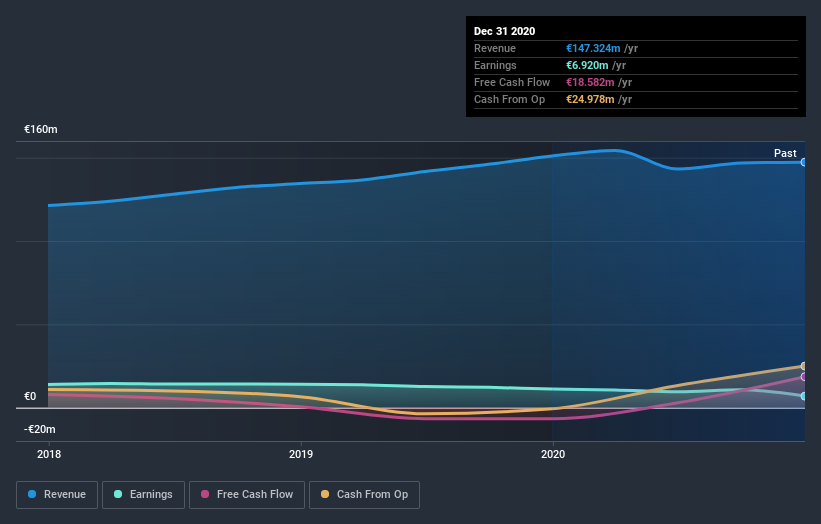The width and height of the screenshot is (821, 524).
Task: Click the €18.582m free cash flow value
Action: click(590, 82)
